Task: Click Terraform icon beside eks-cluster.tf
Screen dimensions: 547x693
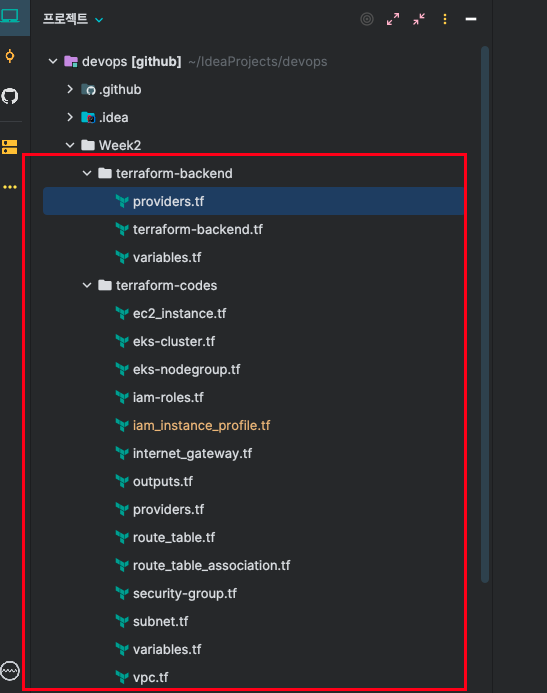Action: click(122, 341)
